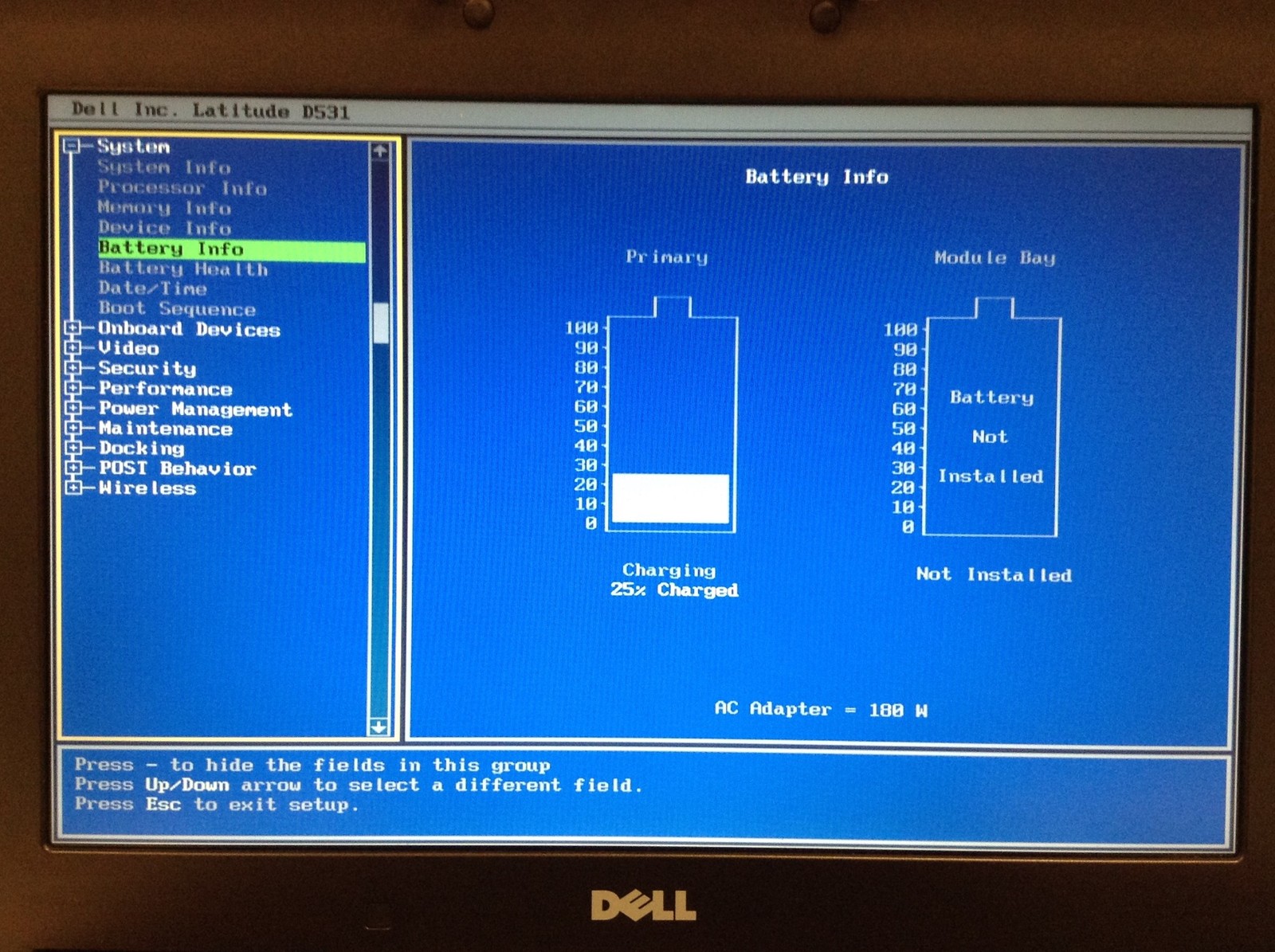Viewport: 1275px width, 952px height.
Task: Click 'Press Up/Down arrow' hint line
Action: tap(359, 785)
